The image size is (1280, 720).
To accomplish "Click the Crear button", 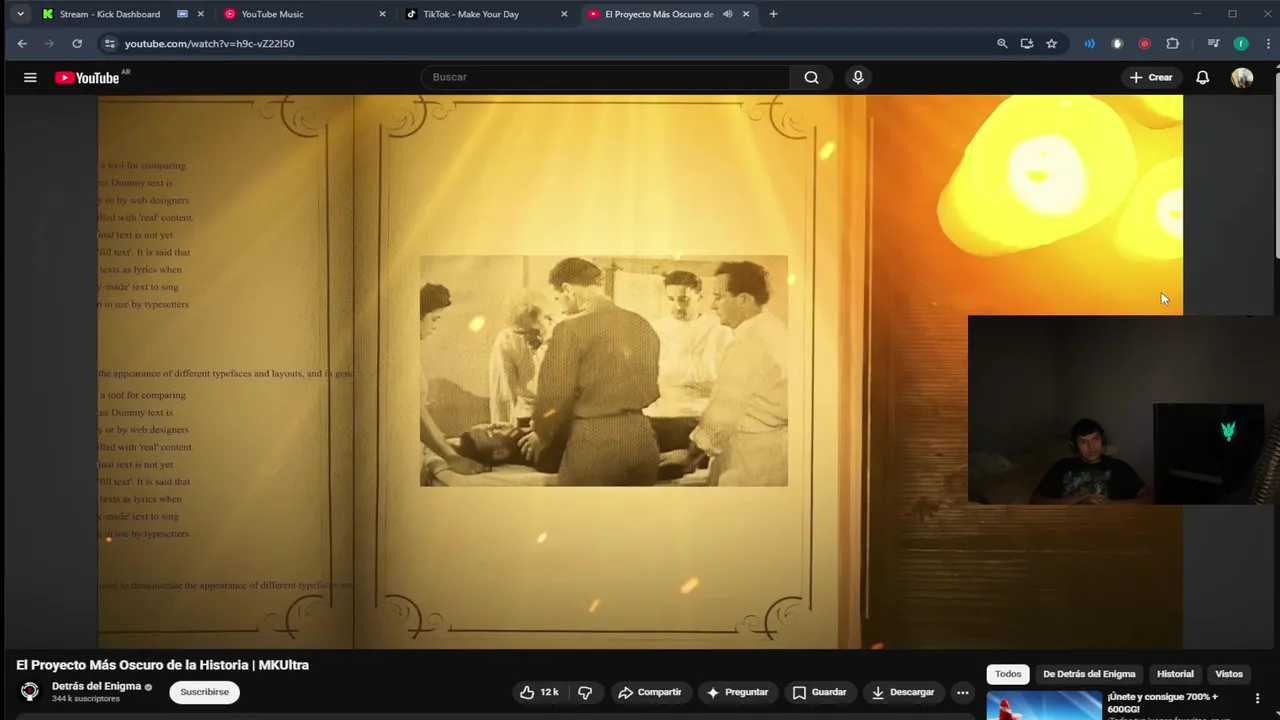I will point(1151,77).
